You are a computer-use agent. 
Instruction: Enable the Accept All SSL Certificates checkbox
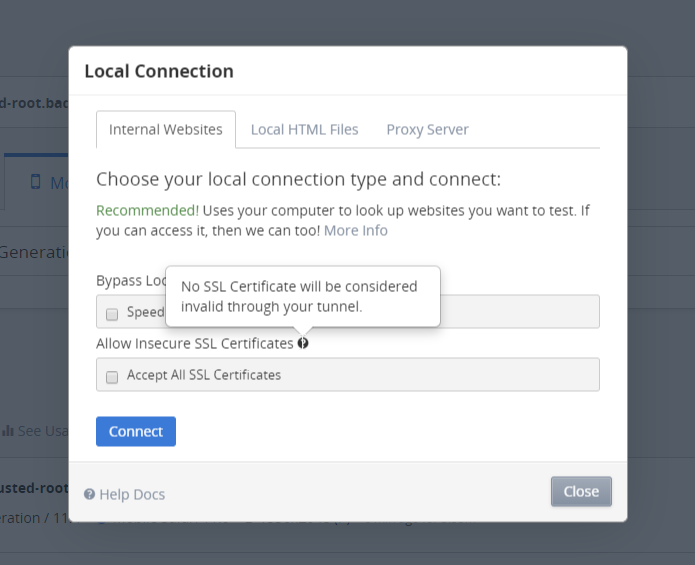112,376
